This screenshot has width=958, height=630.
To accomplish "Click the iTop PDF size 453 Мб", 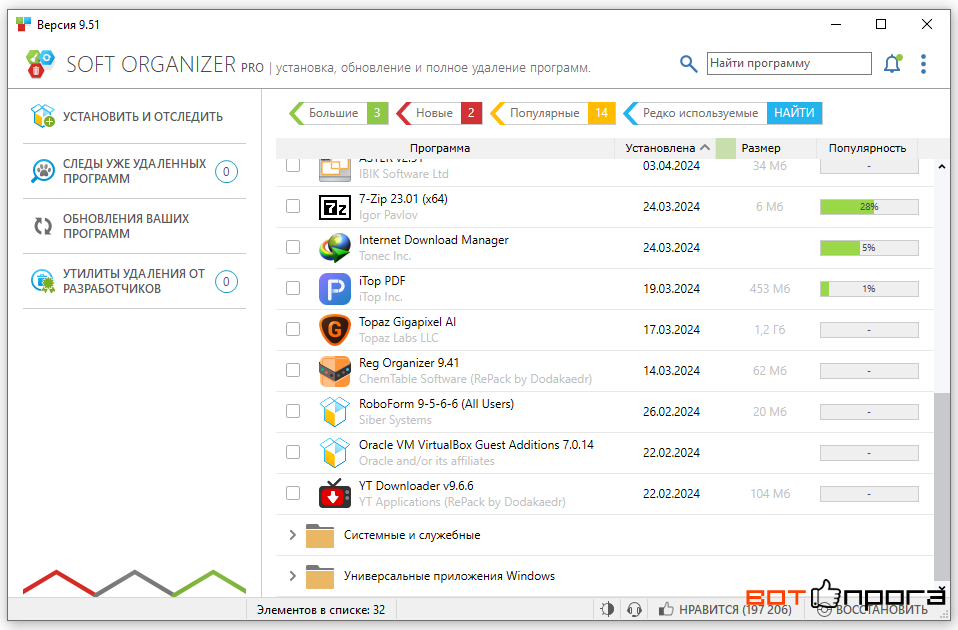I will [x=770, y=289].
